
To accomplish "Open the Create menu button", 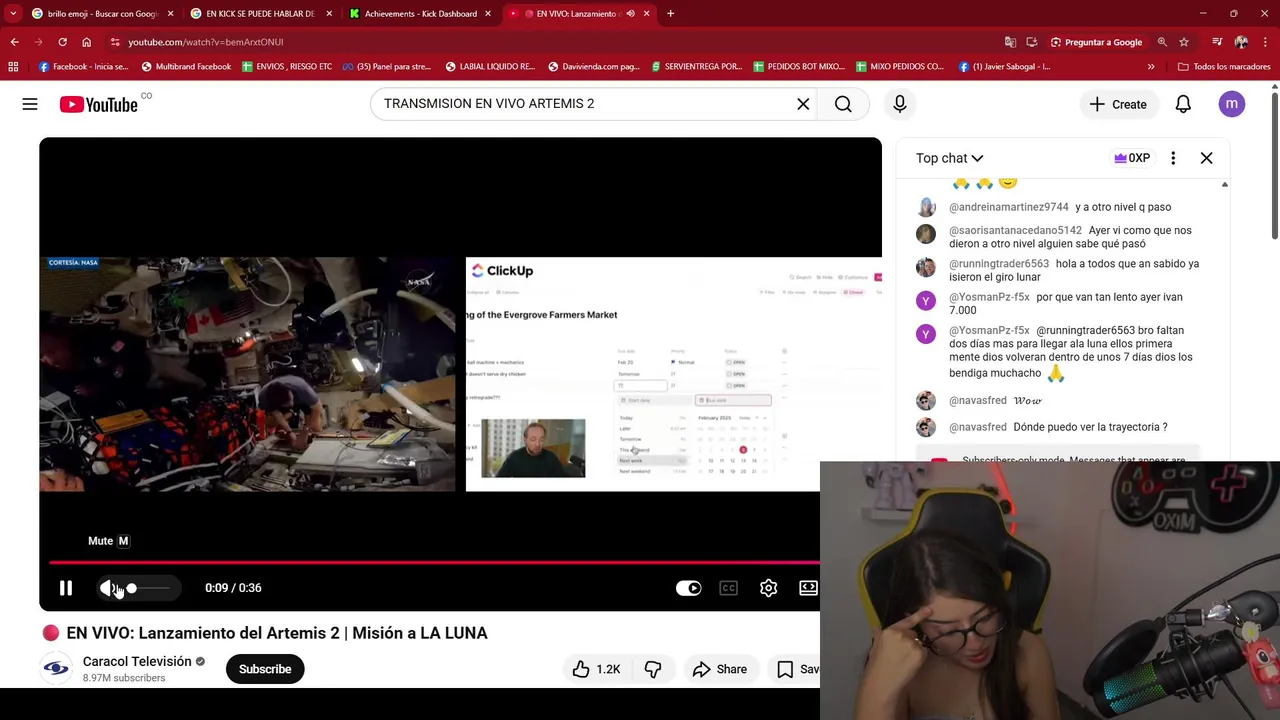I will pyautogui.click(x=1118, y=104).
